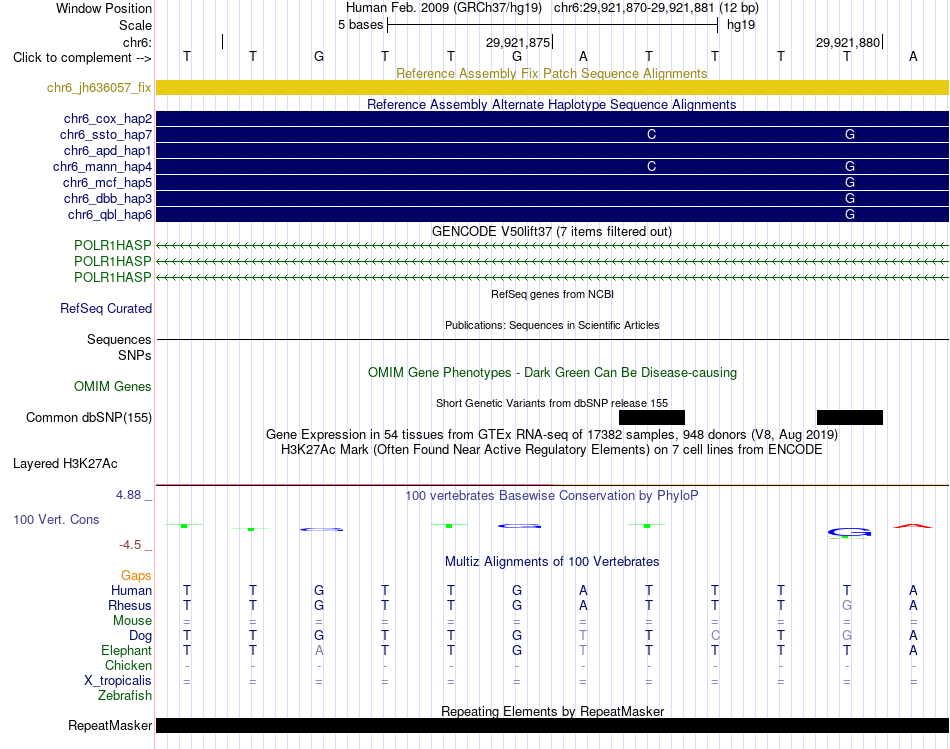The image size is (950, 749).
Task: Open the chr6_cox_hap2 haplotype label
Action: [108, 119]
